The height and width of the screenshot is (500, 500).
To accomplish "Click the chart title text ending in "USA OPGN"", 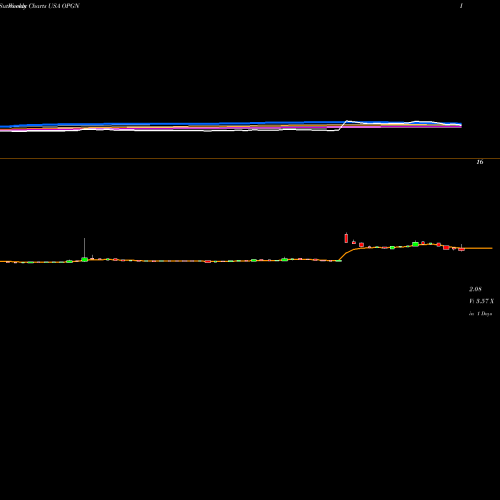I will click(40, 6).
